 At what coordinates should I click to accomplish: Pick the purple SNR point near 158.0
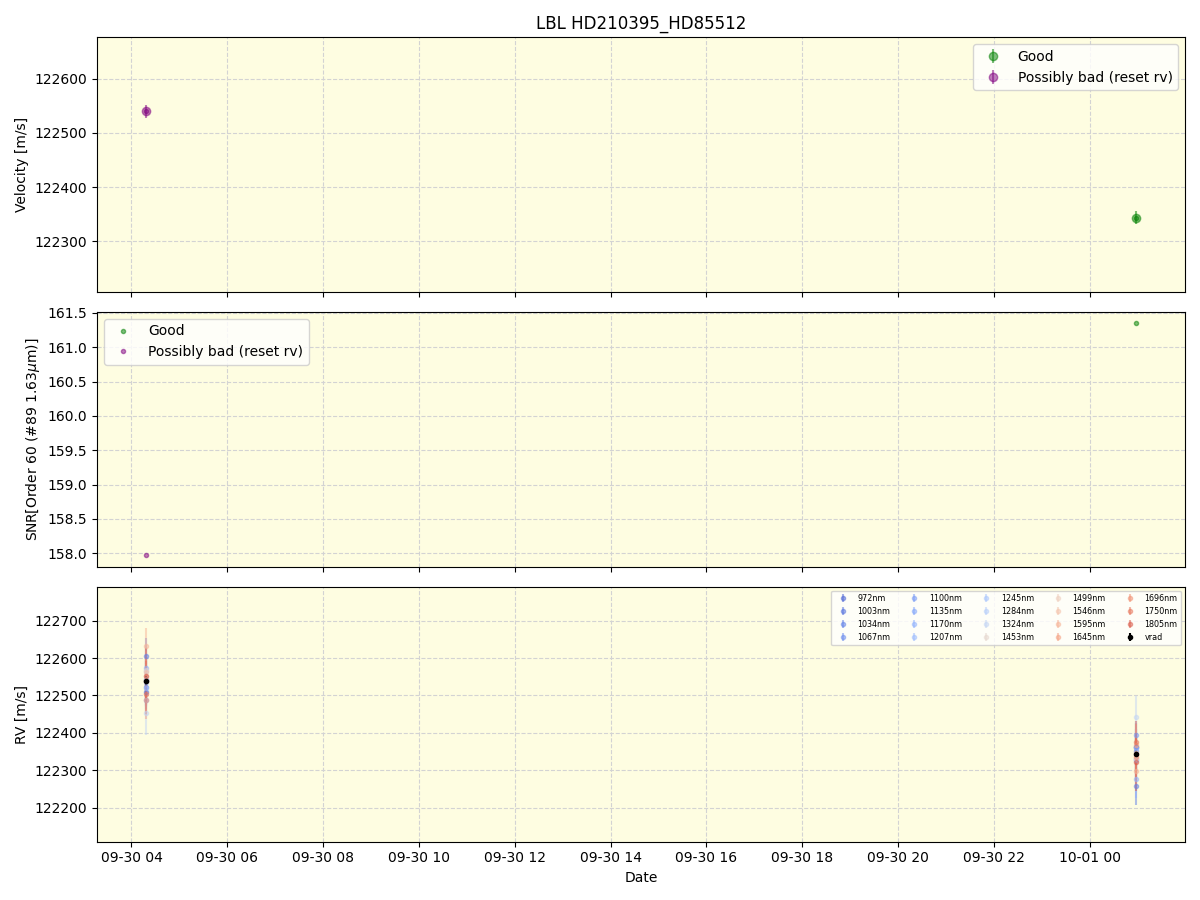point(146,555)
